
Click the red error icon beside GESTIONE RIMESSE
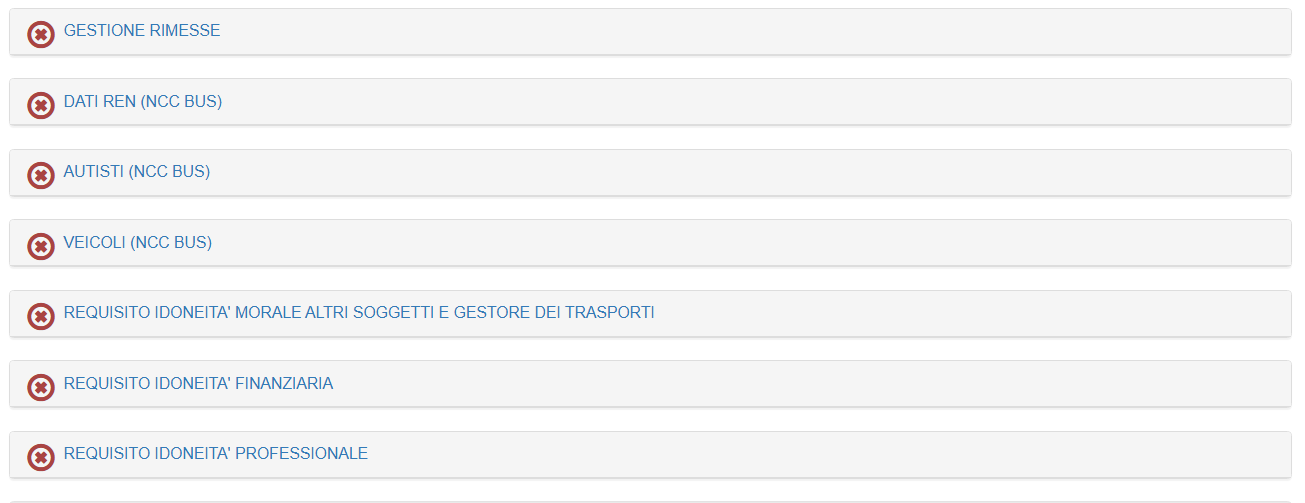40,35
